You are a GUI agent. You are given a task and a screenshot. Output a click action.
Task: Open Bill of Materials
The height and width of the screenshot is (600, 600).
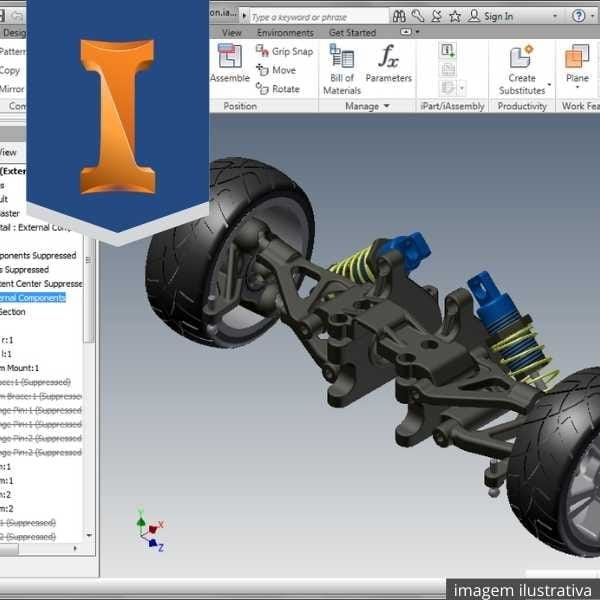coord(342,69)
